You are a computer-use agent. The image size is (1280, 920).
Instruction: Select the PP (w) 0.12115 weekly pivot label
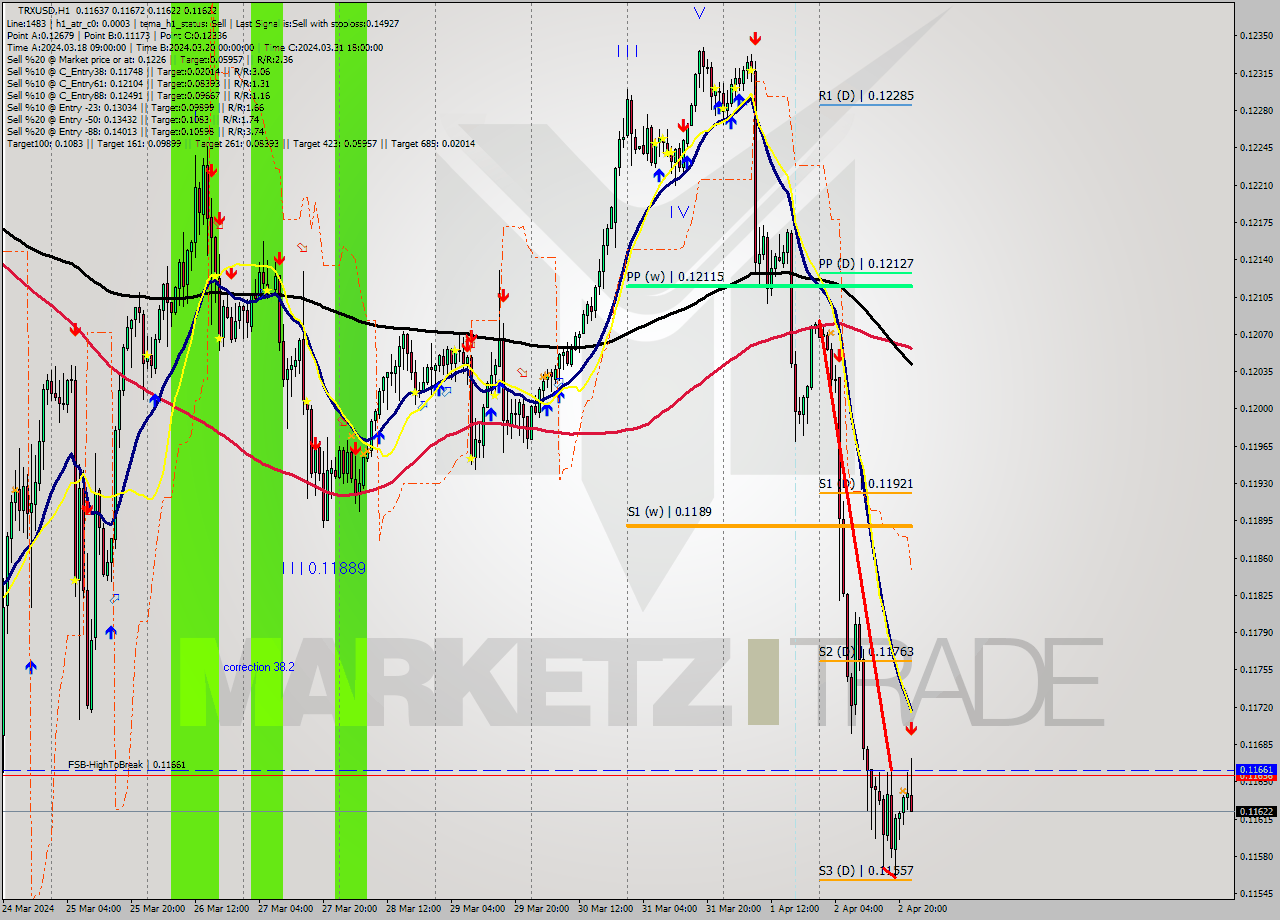coord(675,276)
